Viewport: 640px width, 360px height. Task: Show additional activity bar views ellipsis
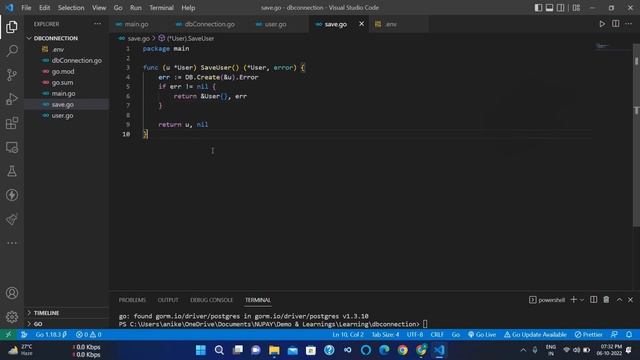tap(12, 243)
